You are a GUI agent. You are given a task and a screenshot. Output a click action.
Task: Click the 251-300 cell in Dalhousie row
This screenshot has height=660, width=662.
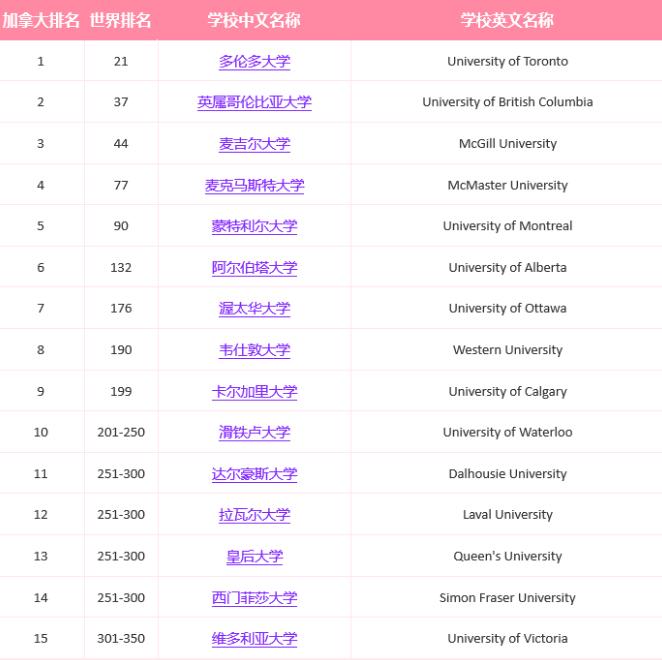click(x=121, y=473)
